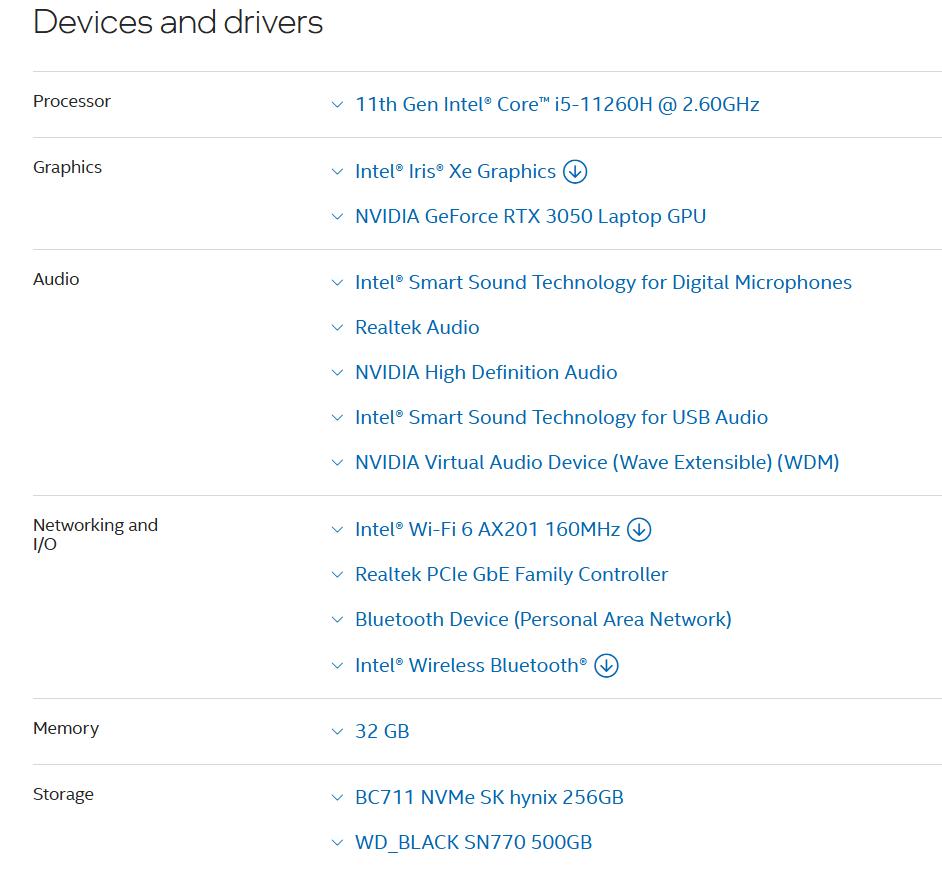942x882 pixels.
Task: Expand chevron for WD_BLACK SN770 500GB
Action: 338,842
